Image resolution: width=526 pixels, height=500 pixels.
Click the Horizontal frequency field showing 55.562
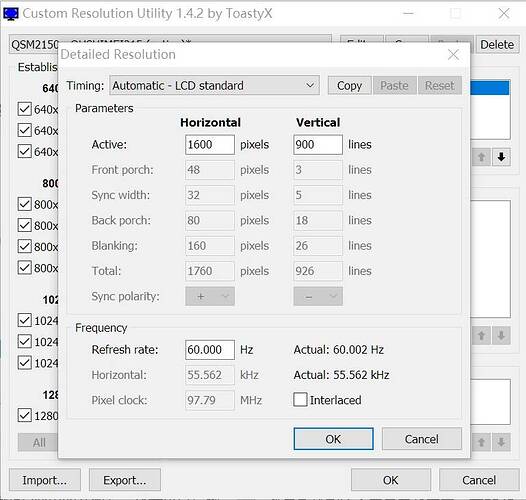(x=210, y=375)
